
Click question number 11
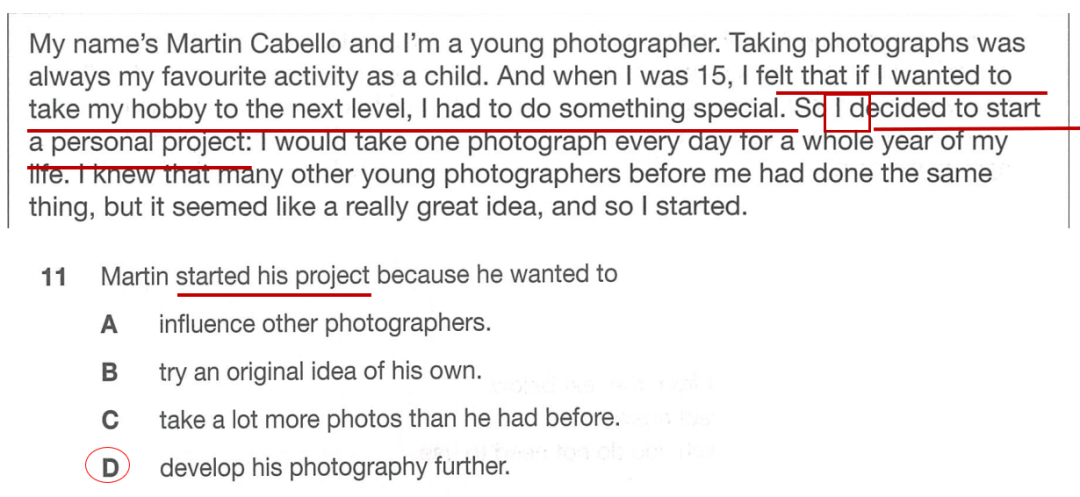[x=53, y=277]
